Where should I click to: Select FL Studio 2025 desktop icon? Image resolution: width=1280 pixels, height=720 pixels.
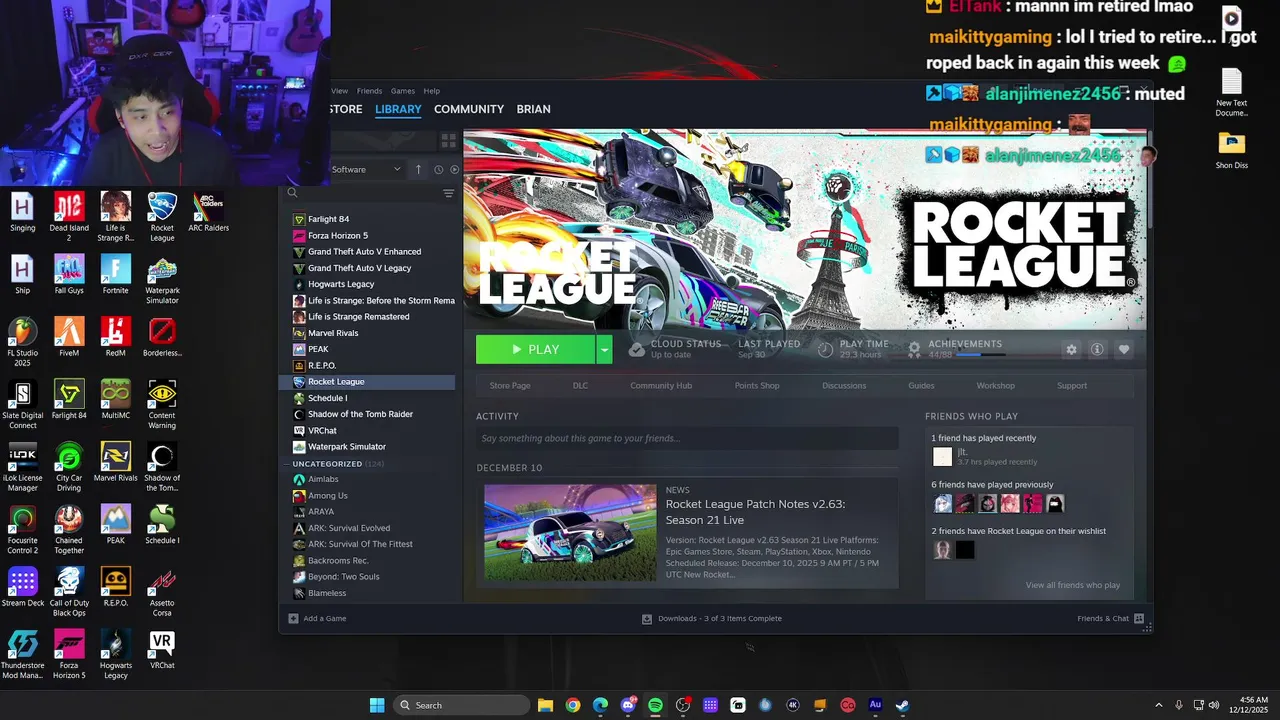tap(22, 342)
